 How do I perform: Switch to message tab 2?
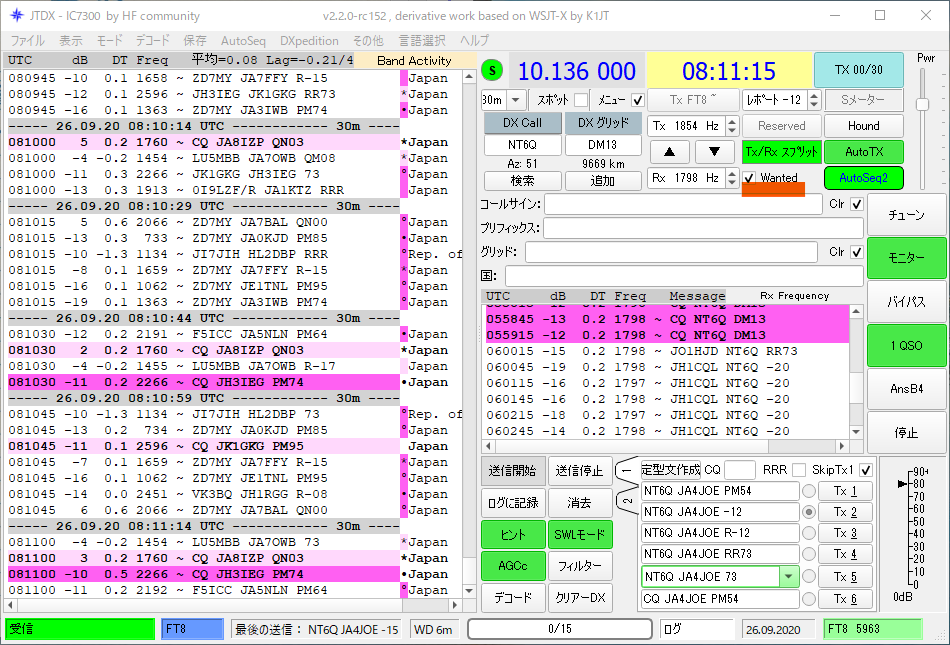pos(627,500)
